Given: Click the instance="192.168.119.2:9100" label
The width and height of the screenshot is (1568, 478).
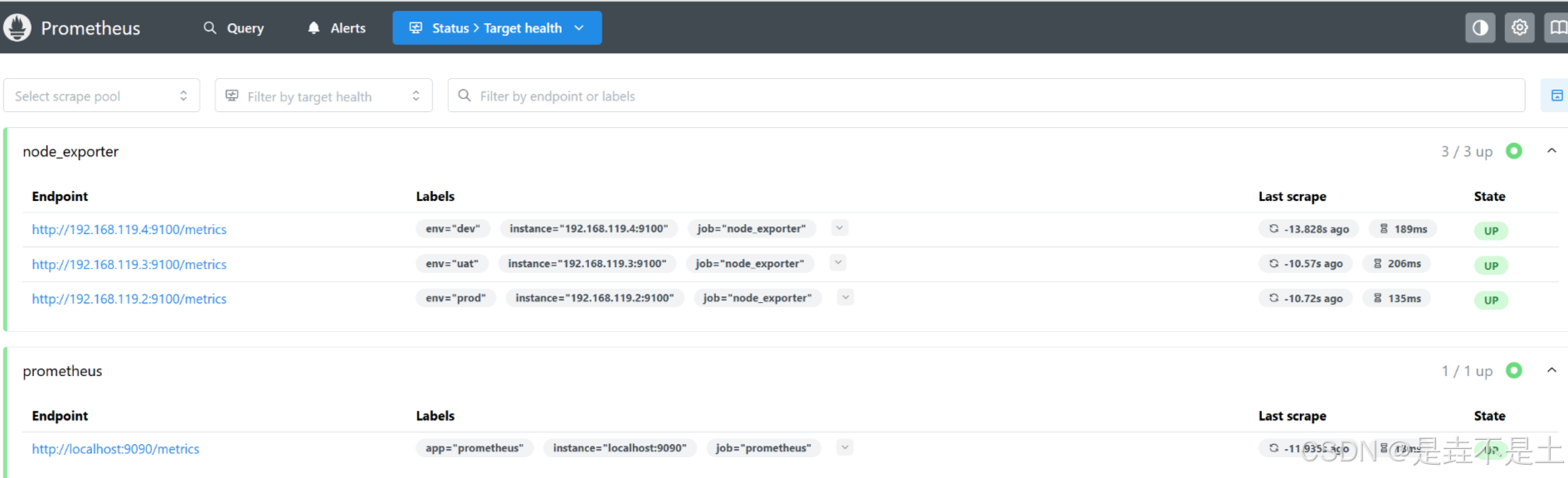Looking at the screenshot, I should point(595,298).
